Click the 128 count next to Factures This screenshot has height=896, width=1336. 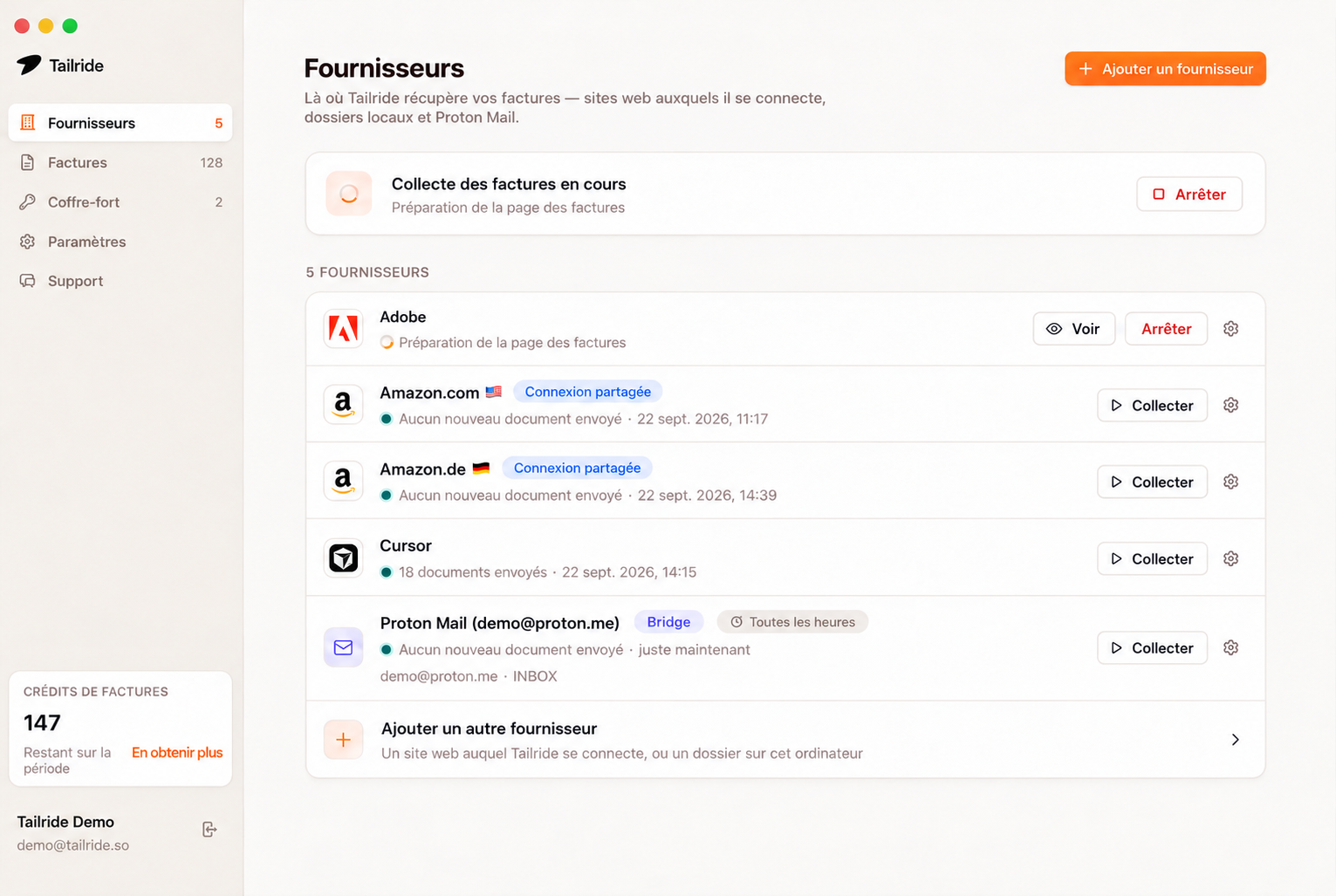211,162
